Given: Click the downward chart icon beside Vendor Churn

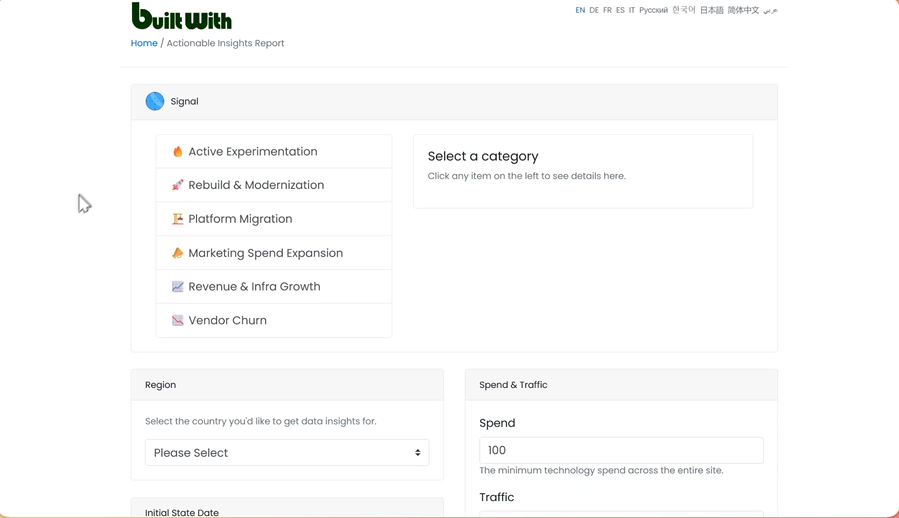Looking at the screenshot, I should click(178, 320).
